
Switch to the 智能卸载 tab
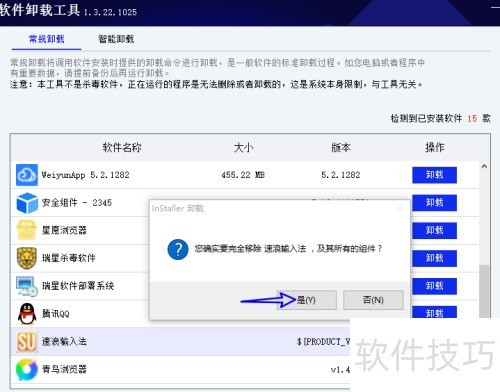tap(116, 39)
